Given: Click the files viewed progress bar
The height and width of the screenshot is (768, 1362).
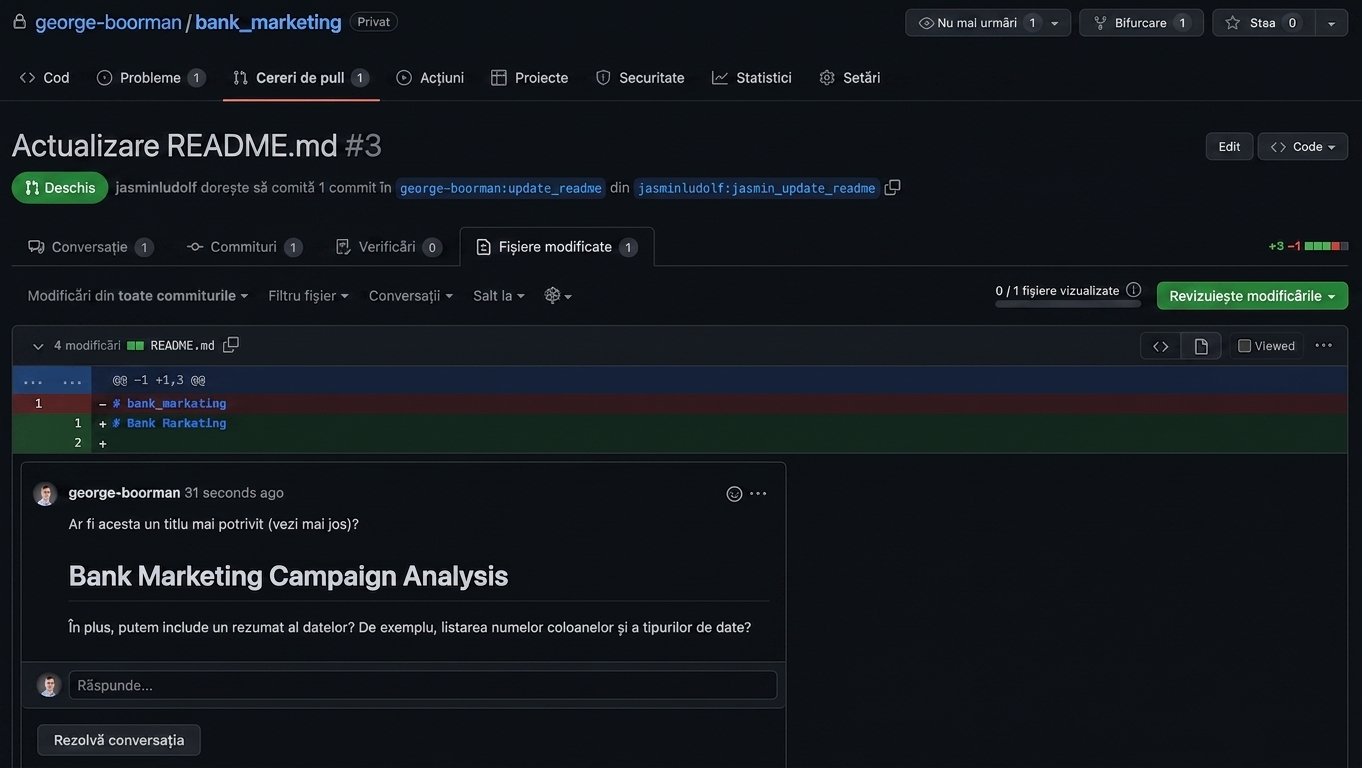Looking at the screenshot, I should click(x=1068, y=303).
